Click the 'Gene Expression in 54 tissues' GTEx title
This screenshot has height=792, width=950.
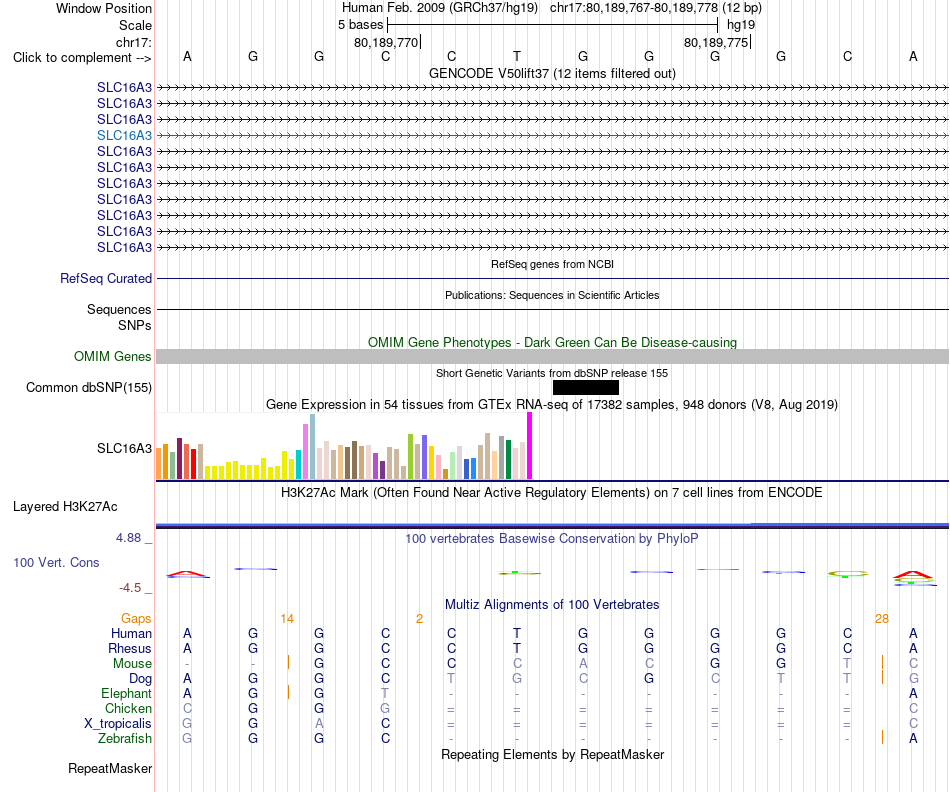tap(552, 404)
